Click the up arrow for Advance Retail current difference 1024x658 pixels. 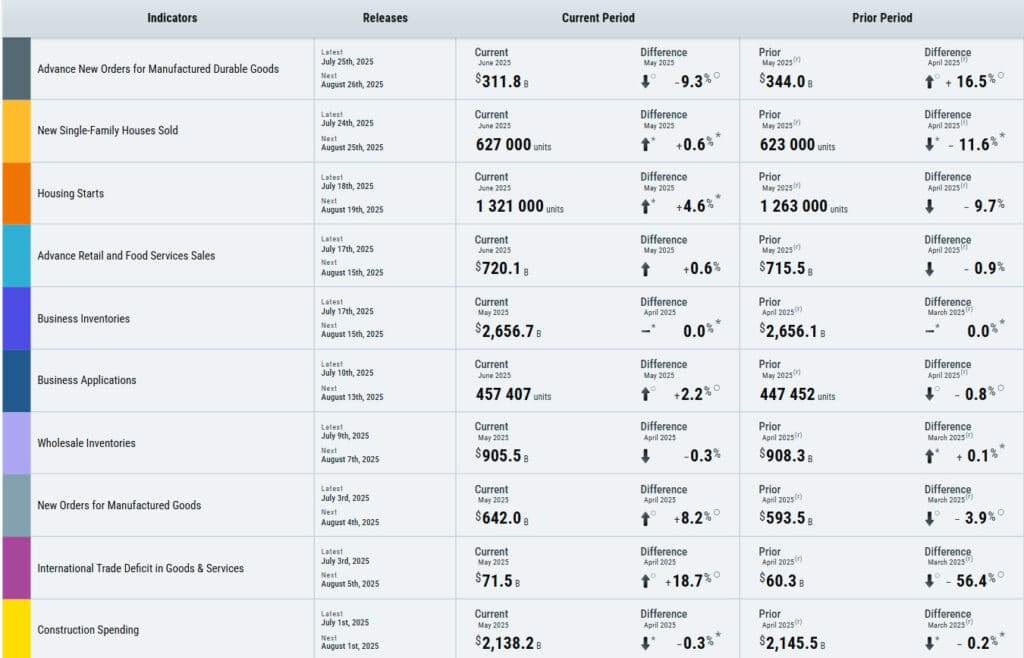pyautogui.click(x=645, y=269)
